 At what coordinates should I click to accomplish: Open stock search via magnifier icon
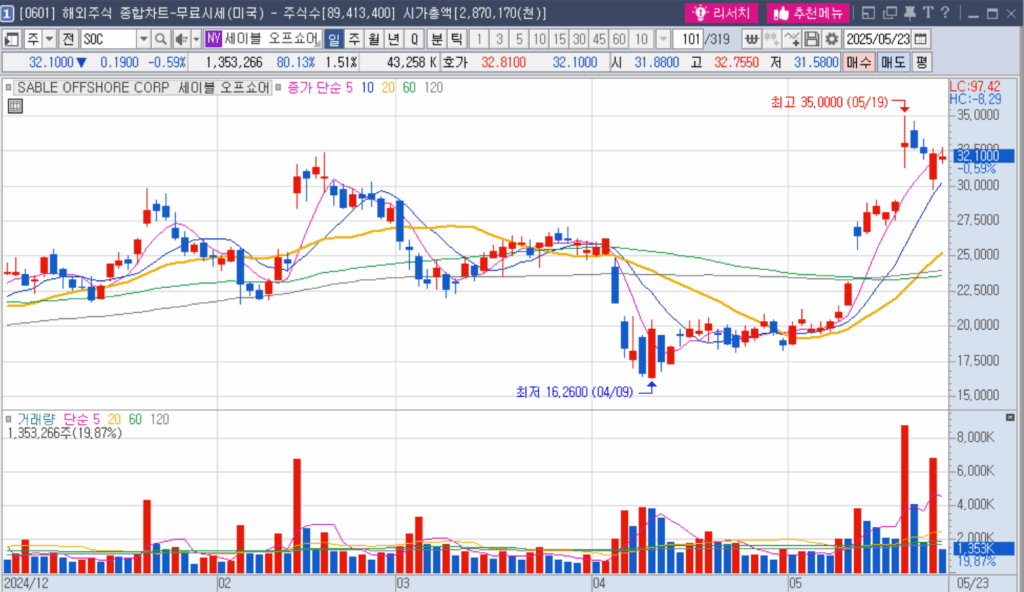pos(161,39)
